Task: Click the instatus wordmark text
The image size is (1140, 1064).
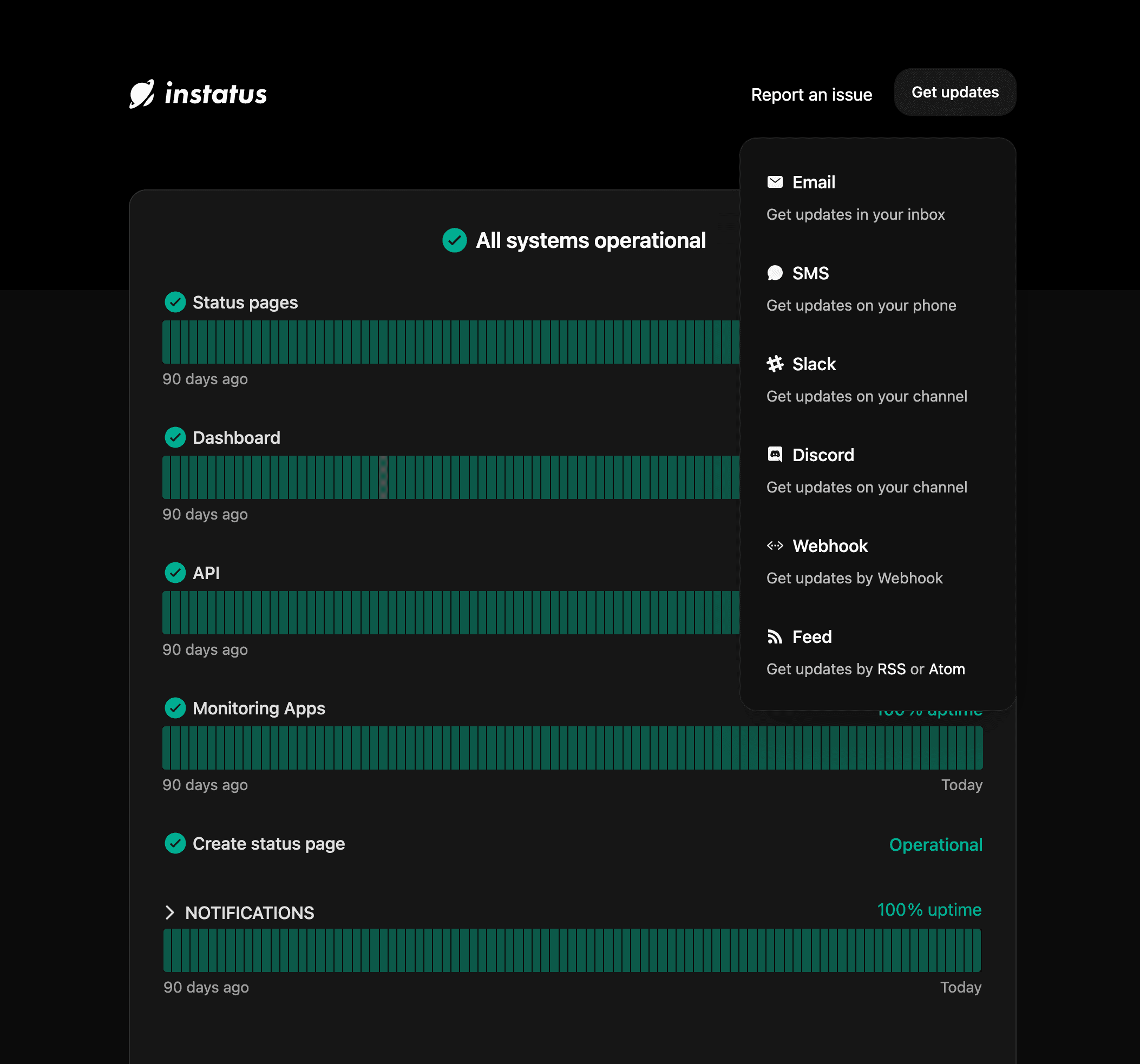Action: pos(215,94)
